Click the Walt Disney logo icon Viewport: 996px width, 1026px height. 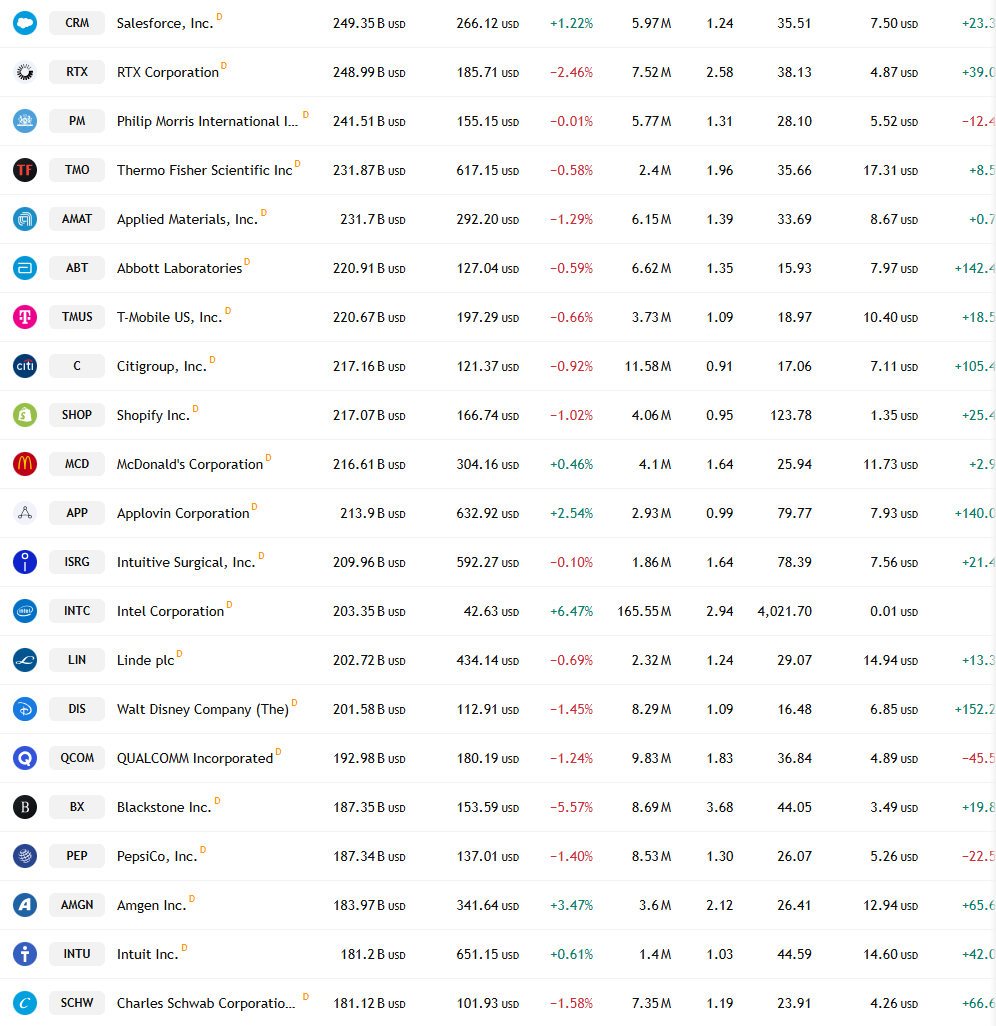[25, 709]
